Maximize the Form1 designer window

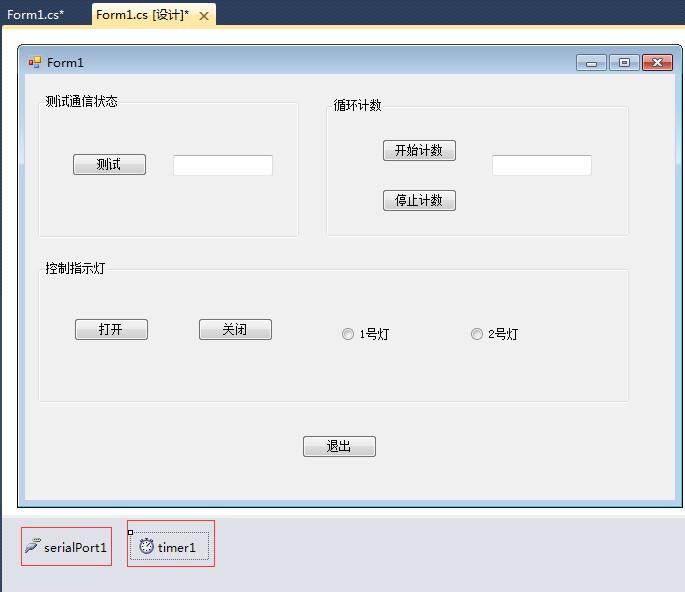tap(624, 63)
